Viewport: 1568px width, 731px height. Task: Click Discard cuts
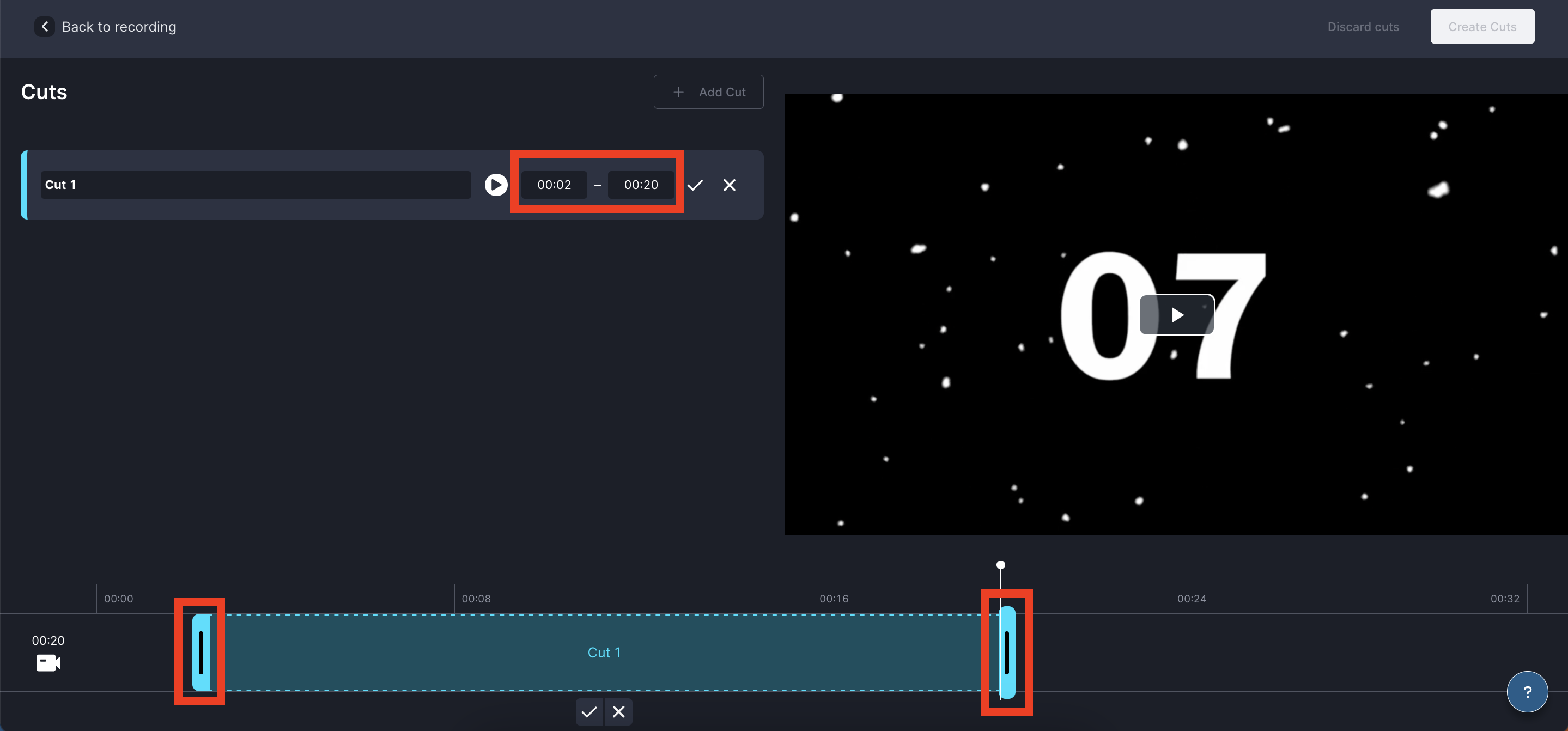(1363, 27)
